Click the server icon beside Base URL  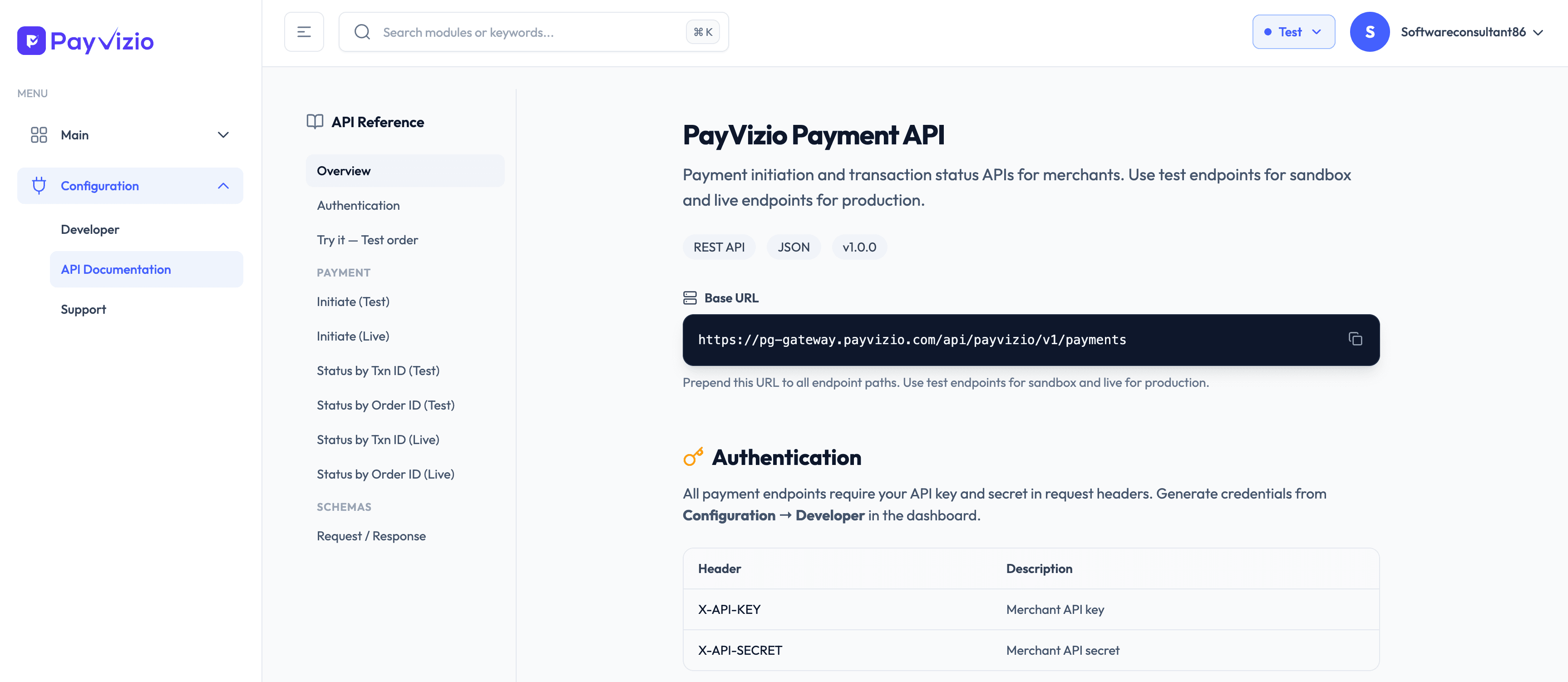coord(690,298)
